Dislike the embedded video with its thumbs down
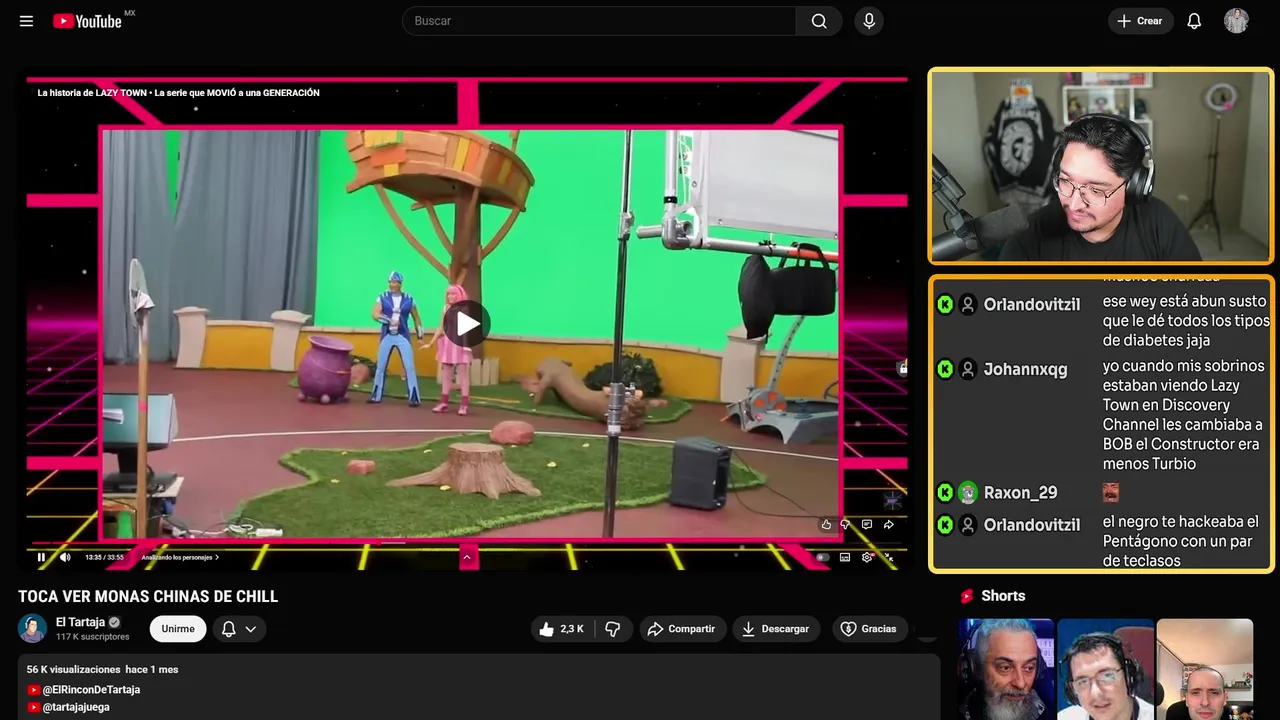 (846, 524)
